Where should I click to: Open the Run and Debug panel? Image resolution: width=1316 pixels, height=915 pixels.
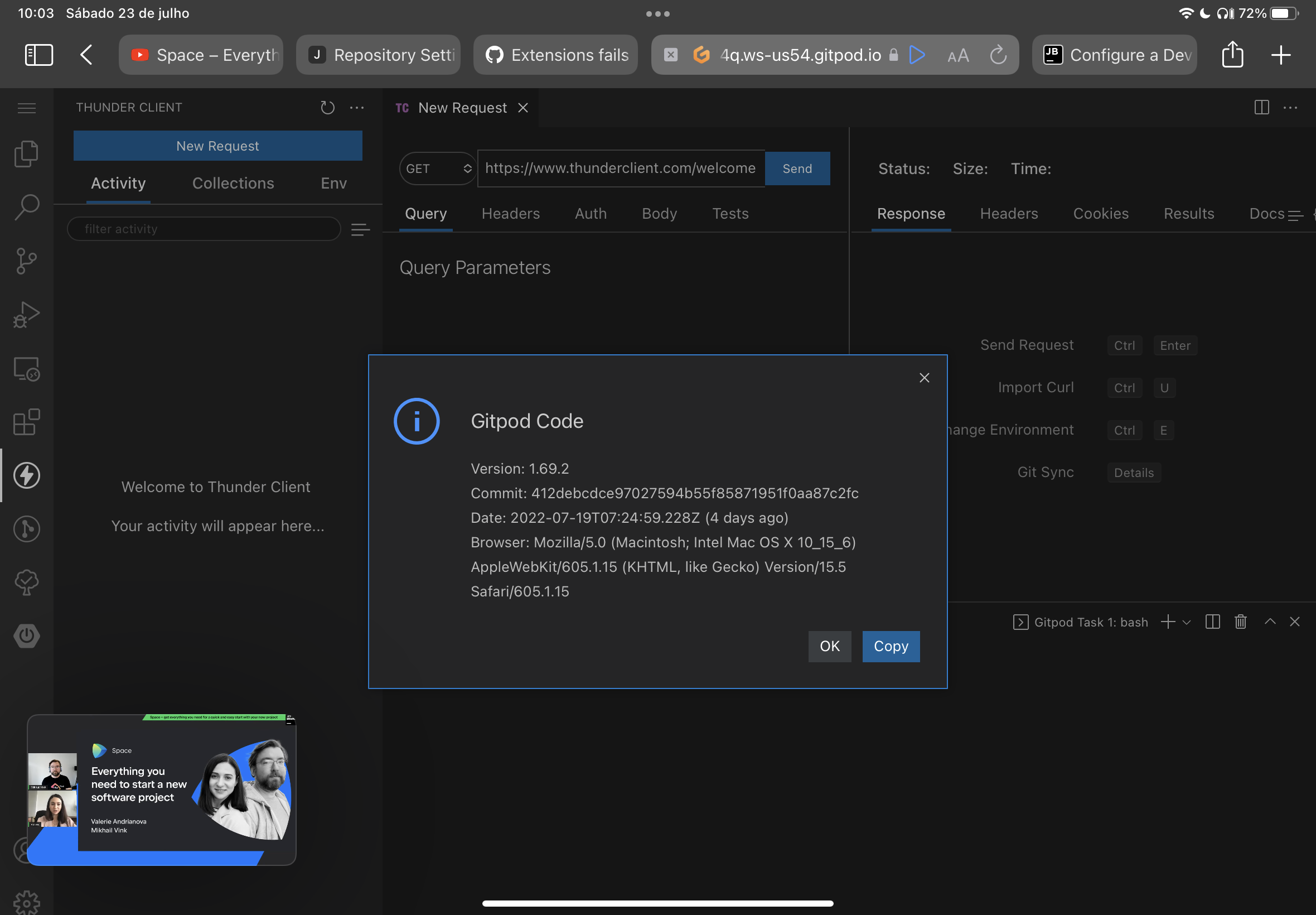tap(26, 314)
